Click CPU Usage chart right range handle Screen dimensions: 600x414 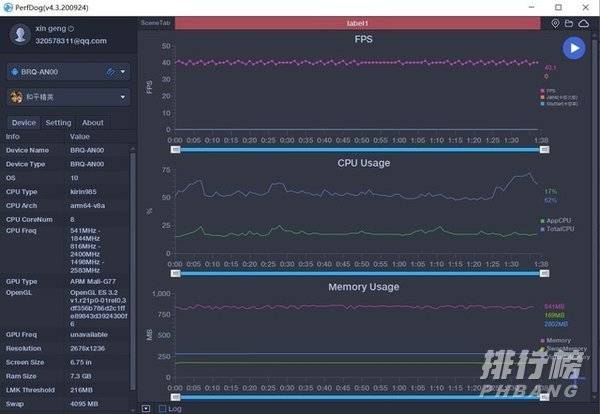[545, 274]
